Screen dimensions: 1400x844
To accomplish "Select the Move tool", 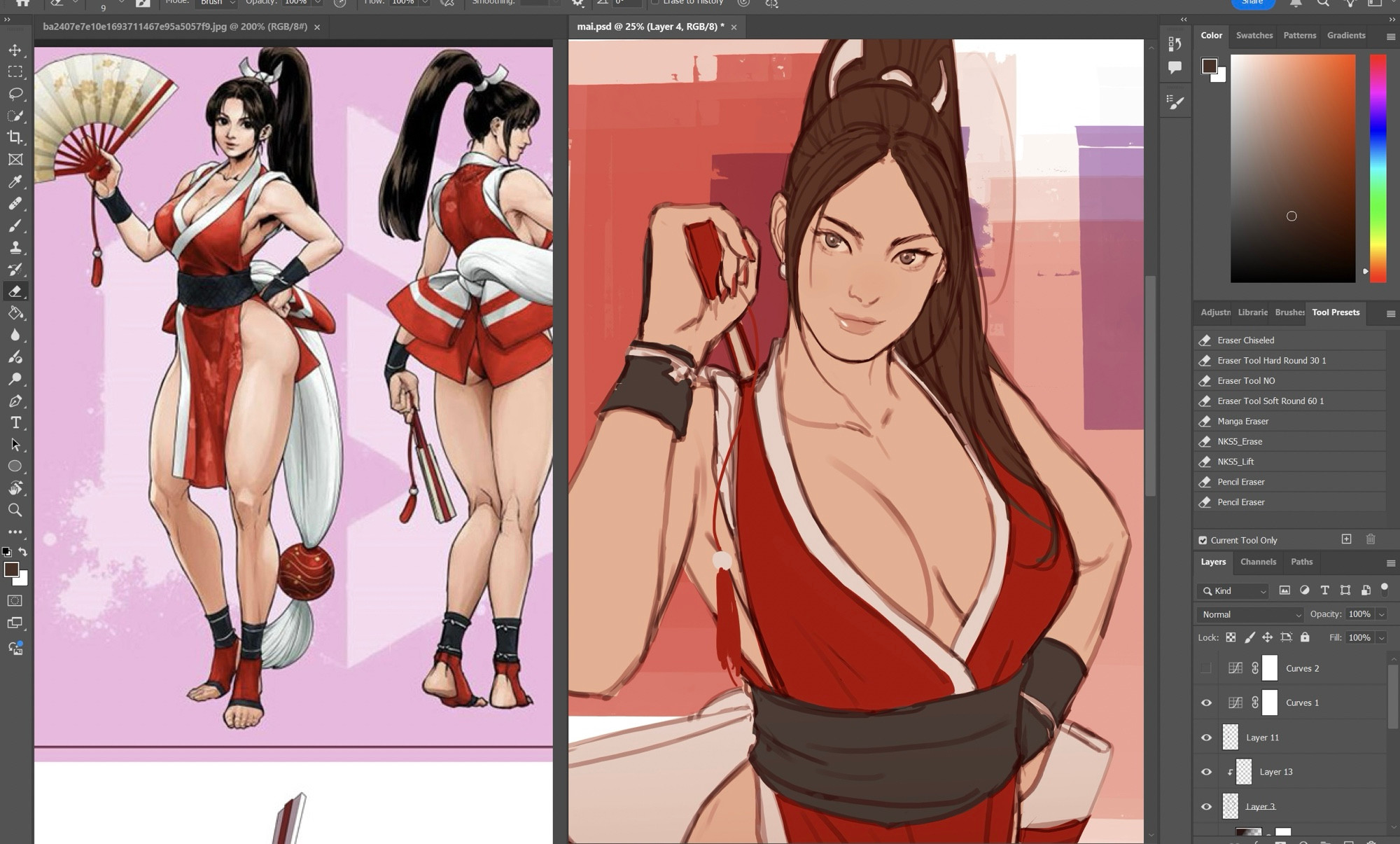I will [x=15, y=50].
